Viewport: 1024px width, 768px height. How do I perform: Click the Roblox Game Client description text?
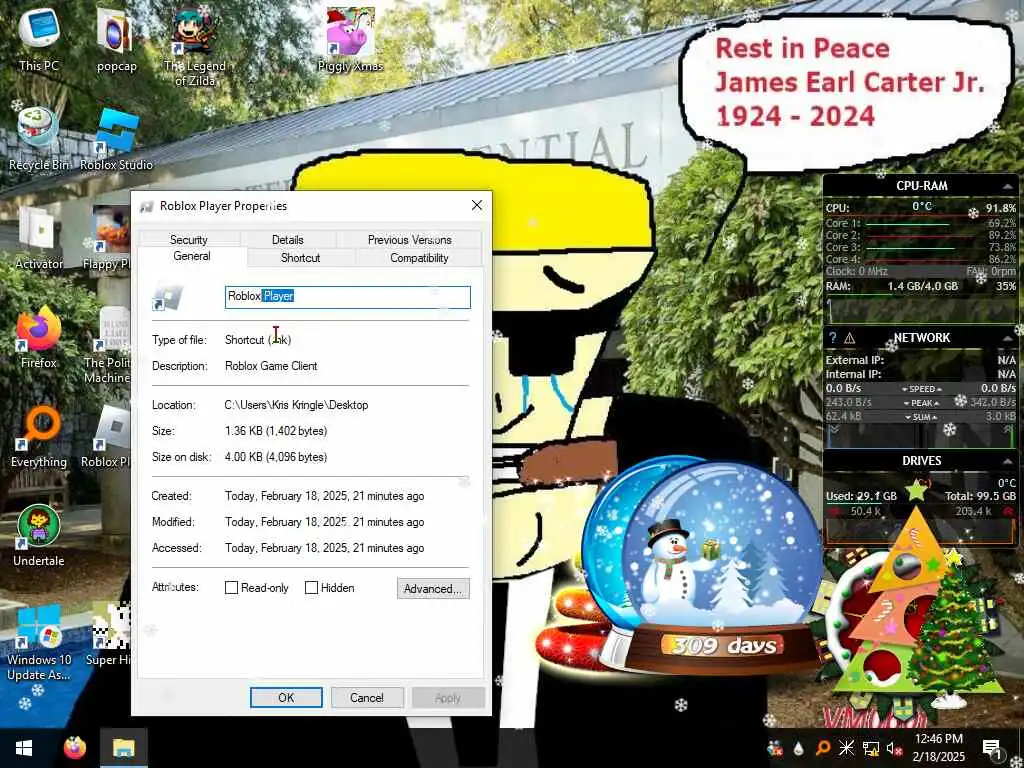[271, 366]
